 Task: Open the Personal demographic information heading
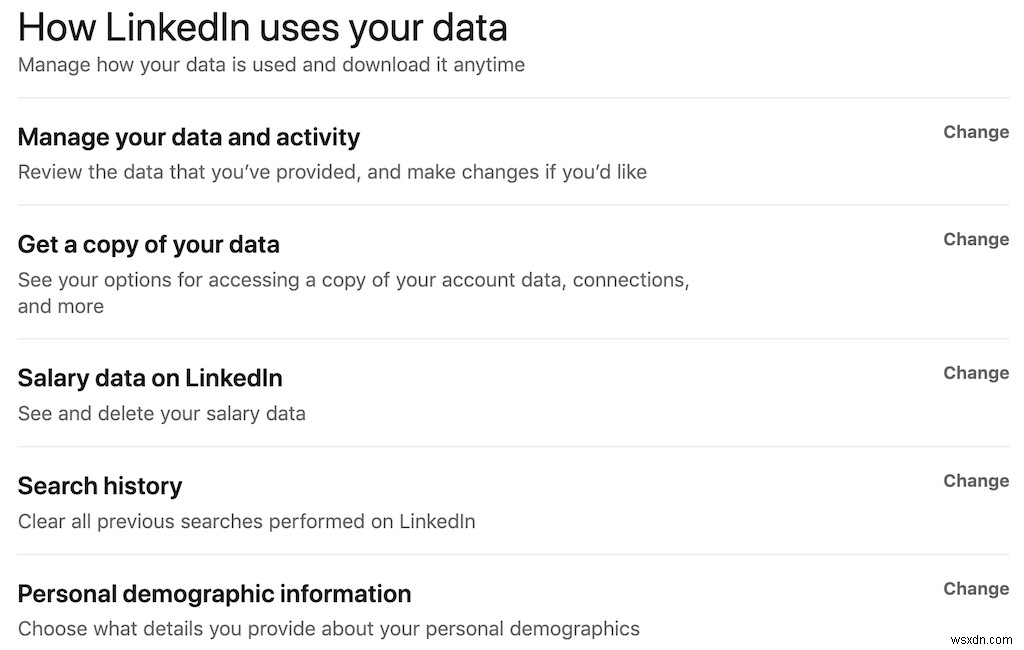tap(214, 594)
